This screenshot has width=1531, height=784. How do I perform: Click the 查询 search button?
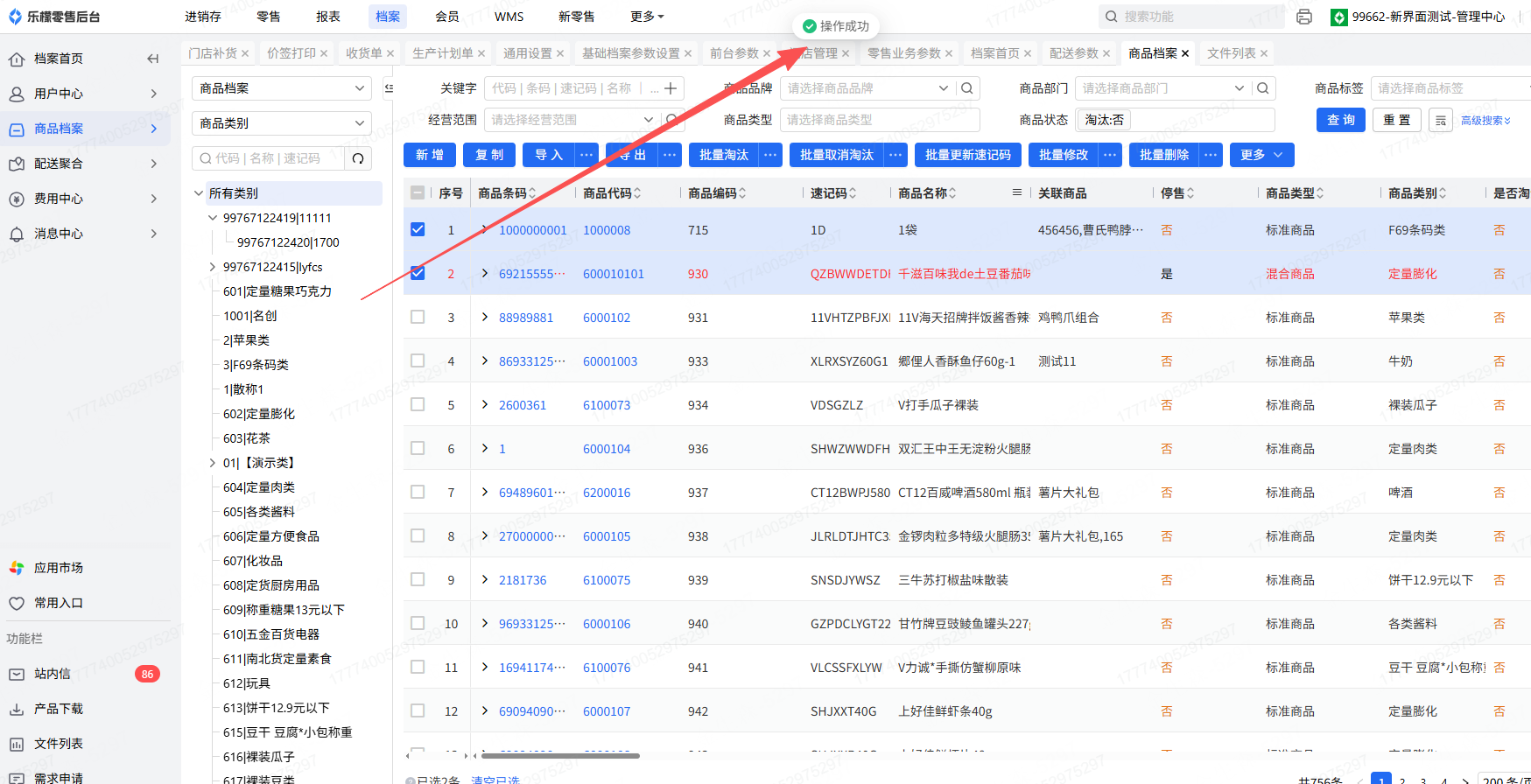pos(1341,120)
